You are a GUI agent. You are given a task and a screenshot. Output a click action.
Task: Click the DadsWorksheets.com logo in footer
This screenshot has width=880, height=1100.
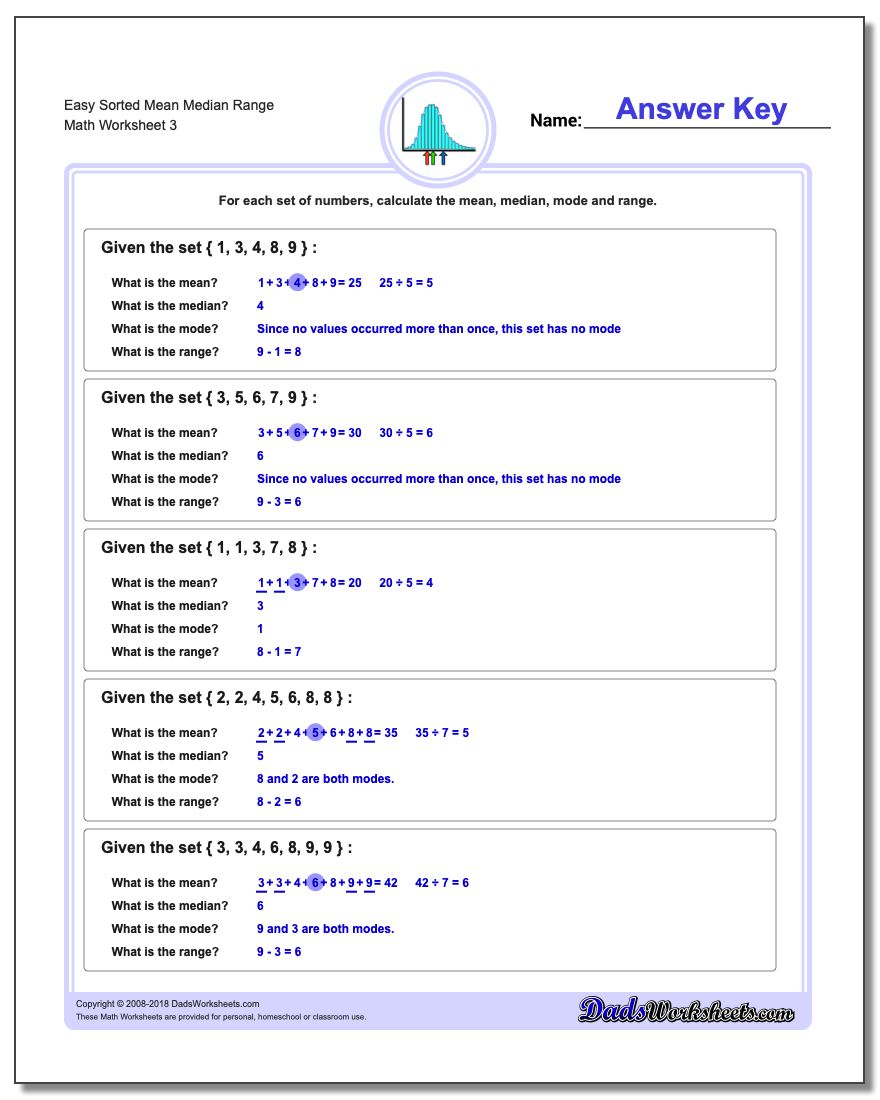[686, 1010]
